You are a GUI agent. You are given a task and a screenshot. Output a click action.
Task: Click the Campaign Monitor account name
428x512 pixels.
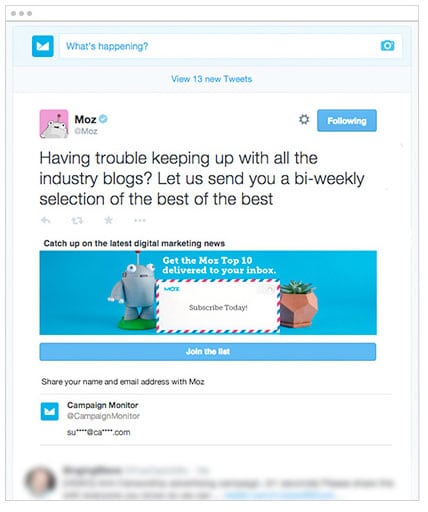tap(102, 405)
